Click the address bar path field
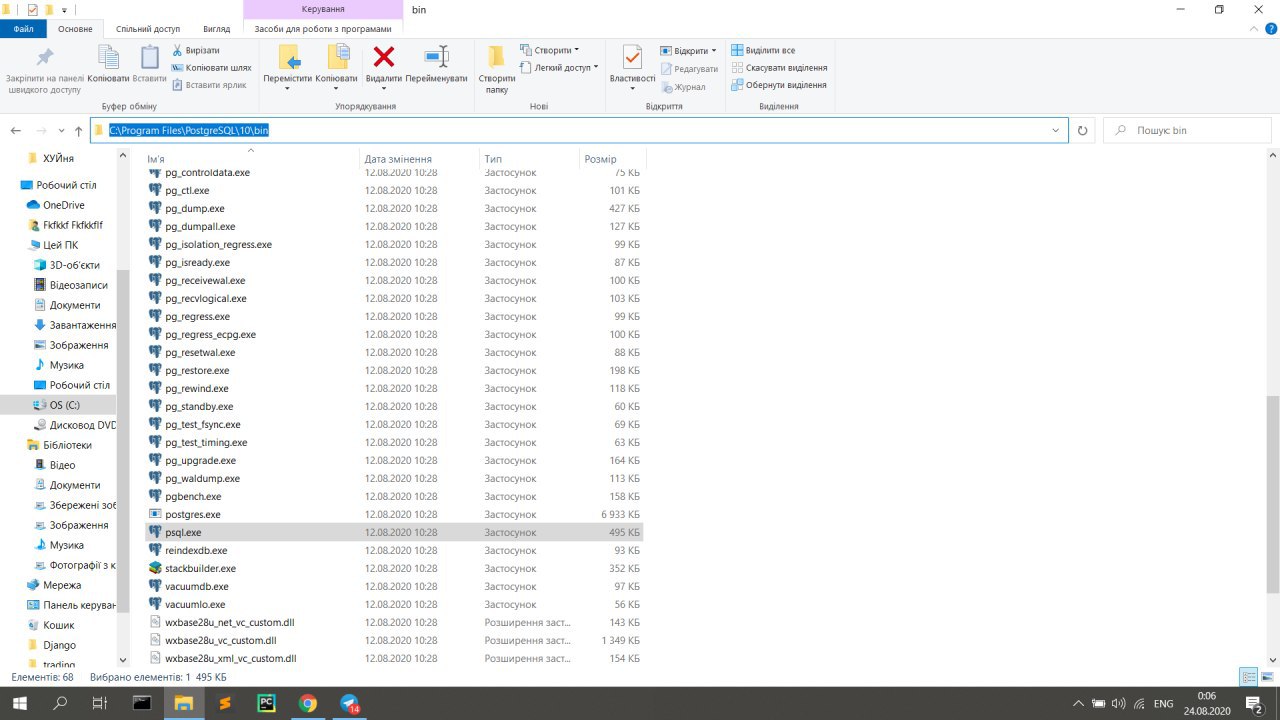This screenshot has height=720, width=1280. click(578, 130)
